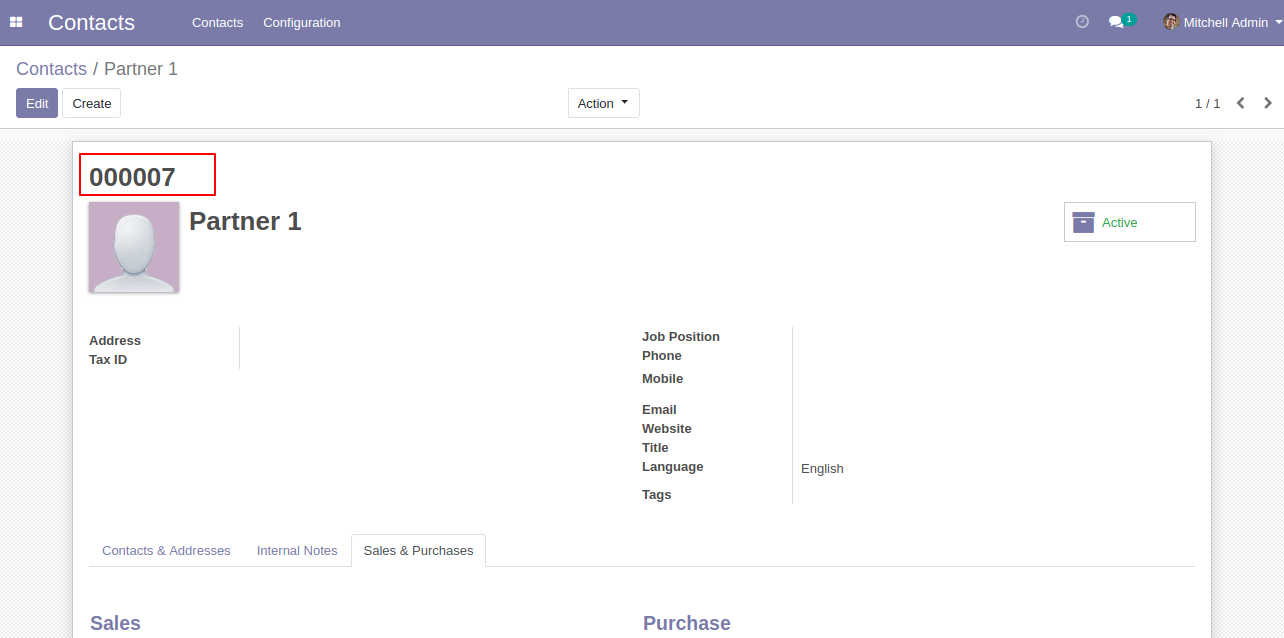Screen dimensions: 1284x638
Task: Go to the previous record arrow
Action: click(1241, 103)
